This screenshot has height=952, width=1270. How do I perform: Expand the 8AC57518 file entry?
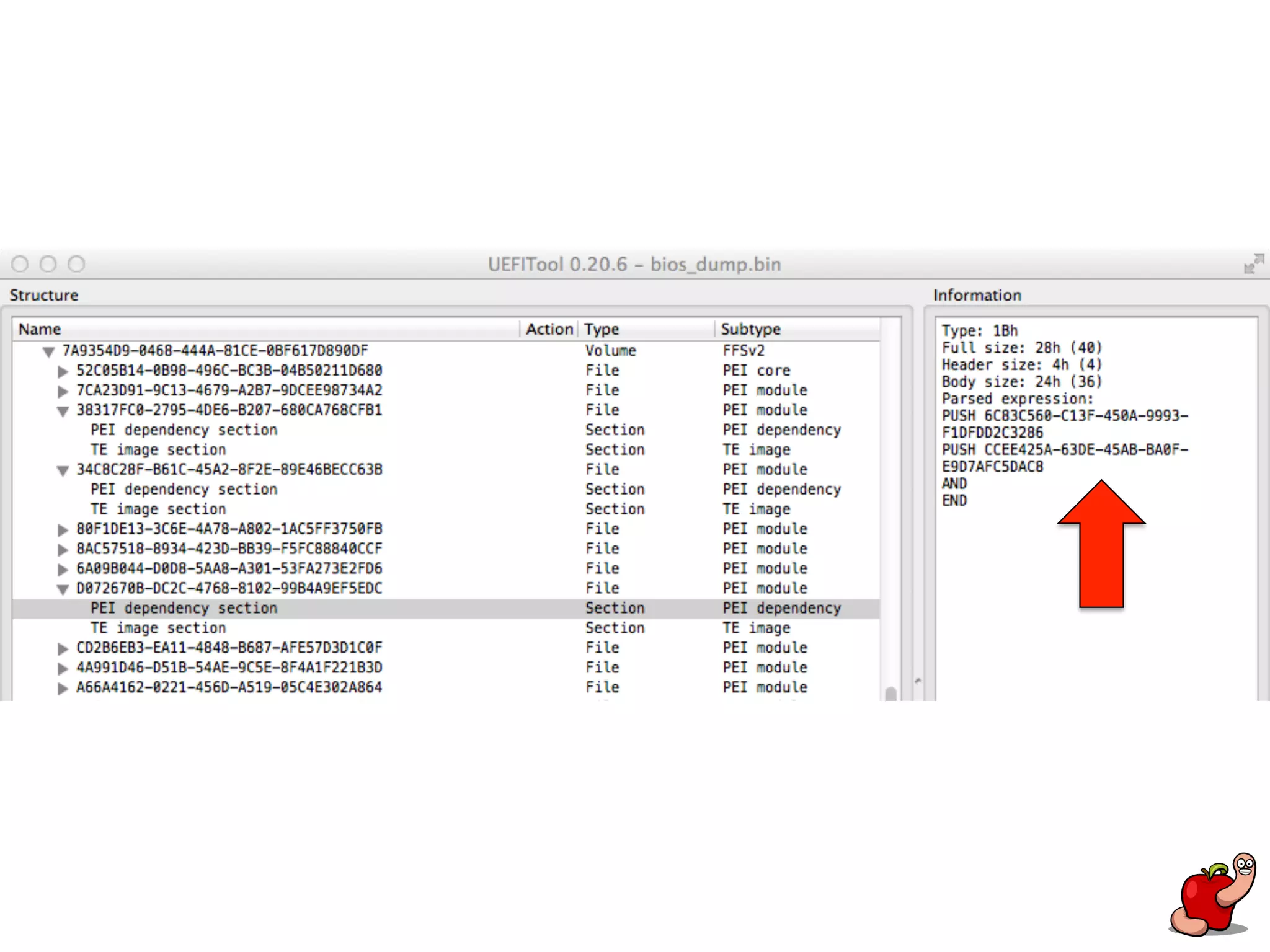pyautogui.click(x=63, y=550)
